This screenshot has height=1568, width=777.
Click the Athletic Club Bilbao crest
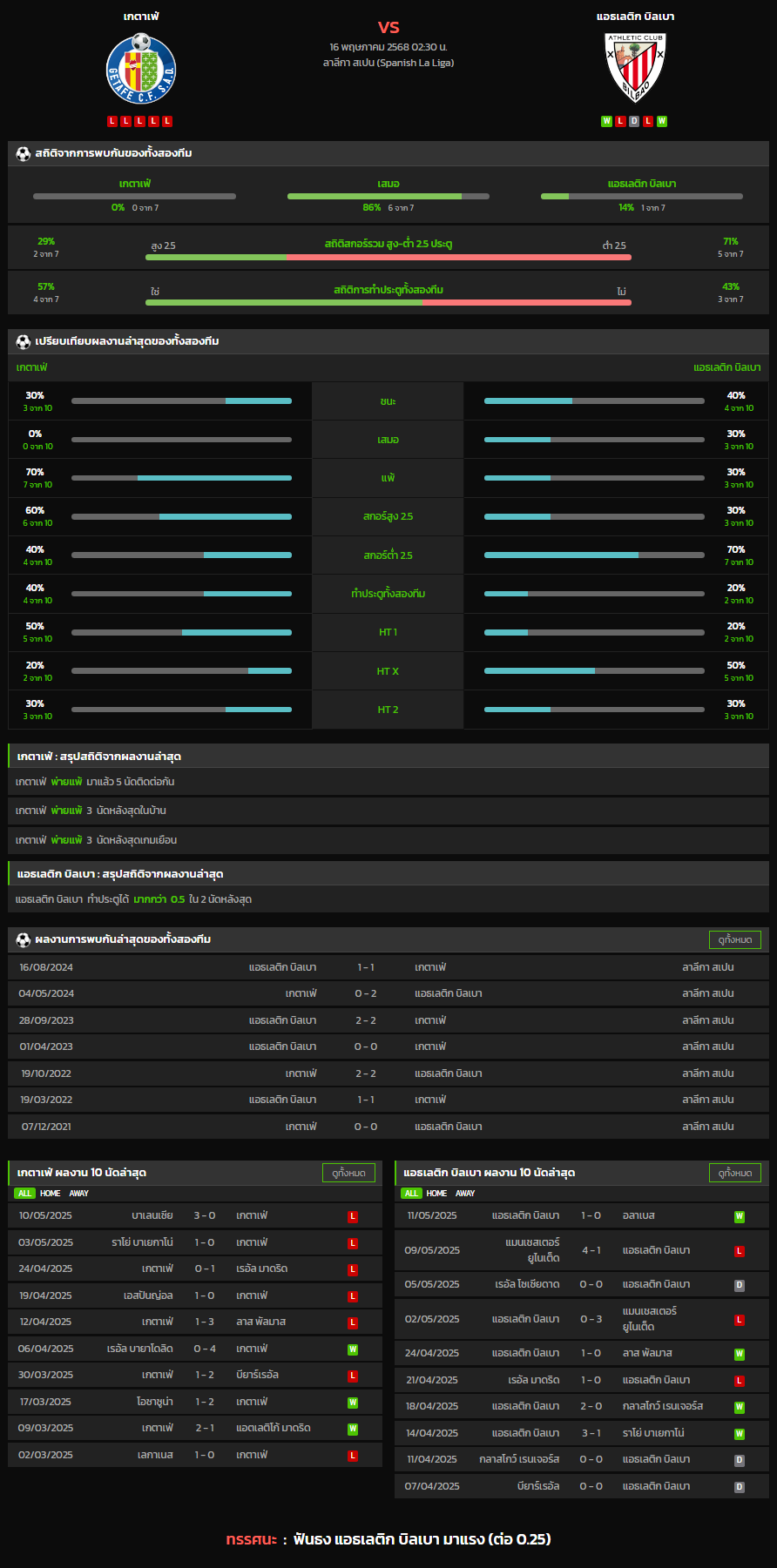[635, 68]
